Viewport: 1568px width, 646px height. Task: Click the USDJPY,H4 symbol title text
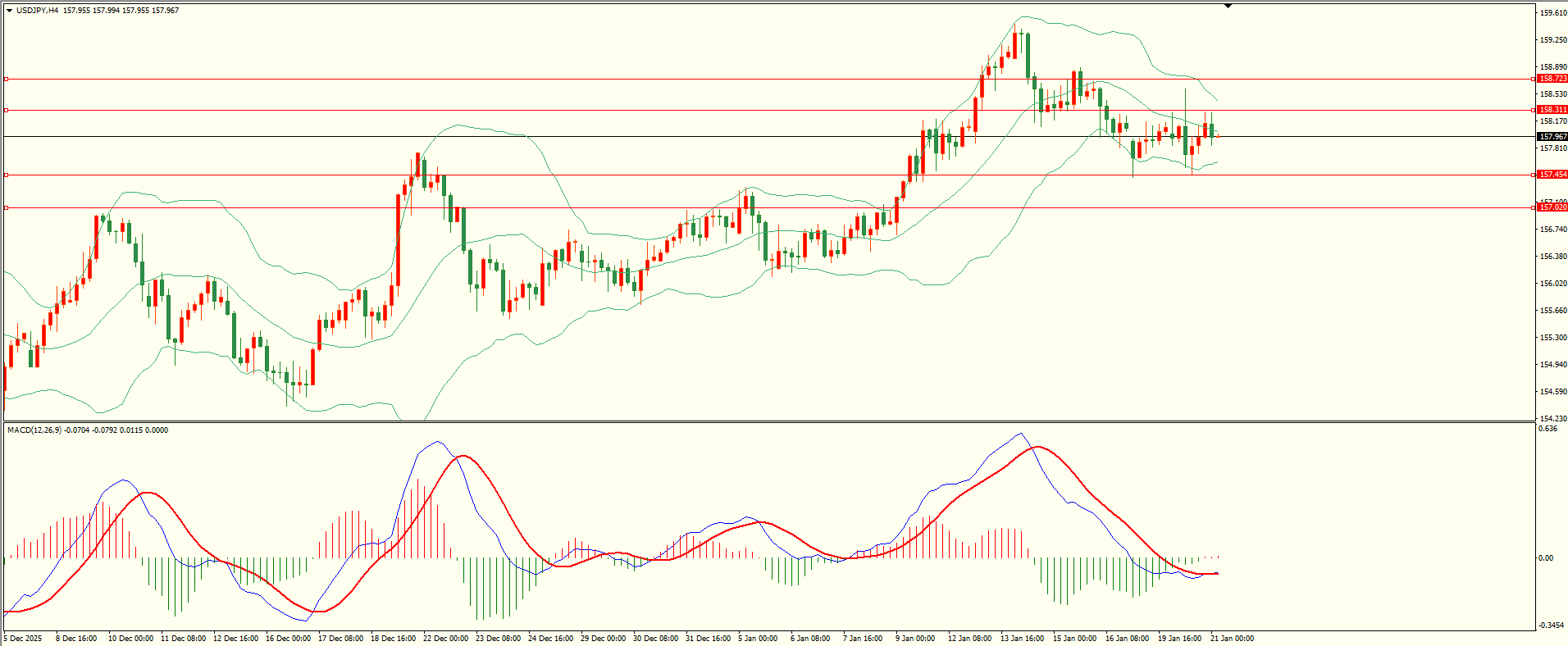[37, 11]
